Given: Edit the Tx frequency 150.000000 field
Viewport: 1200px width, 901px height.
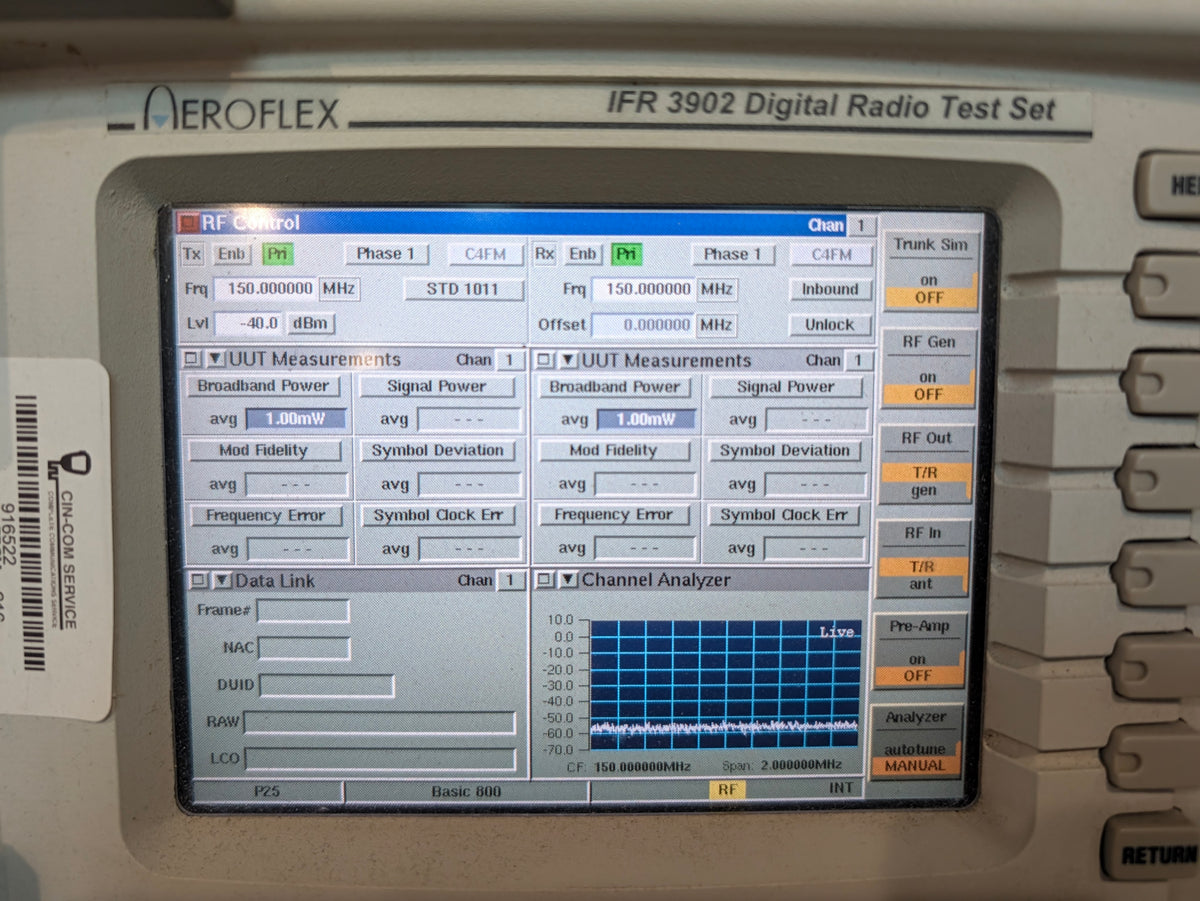Looking at the screenshot, I should click(265, 289).
